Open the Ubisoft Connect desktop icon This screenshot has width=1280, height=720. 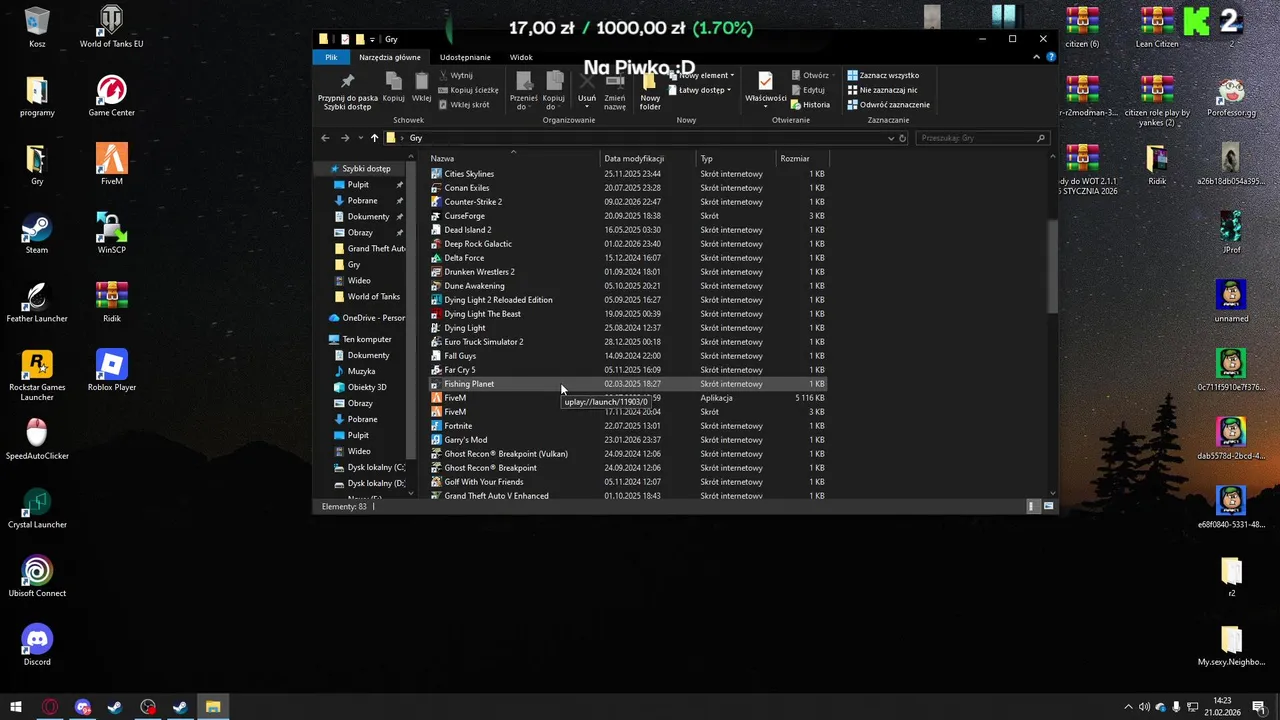click(x=37, y=576)
